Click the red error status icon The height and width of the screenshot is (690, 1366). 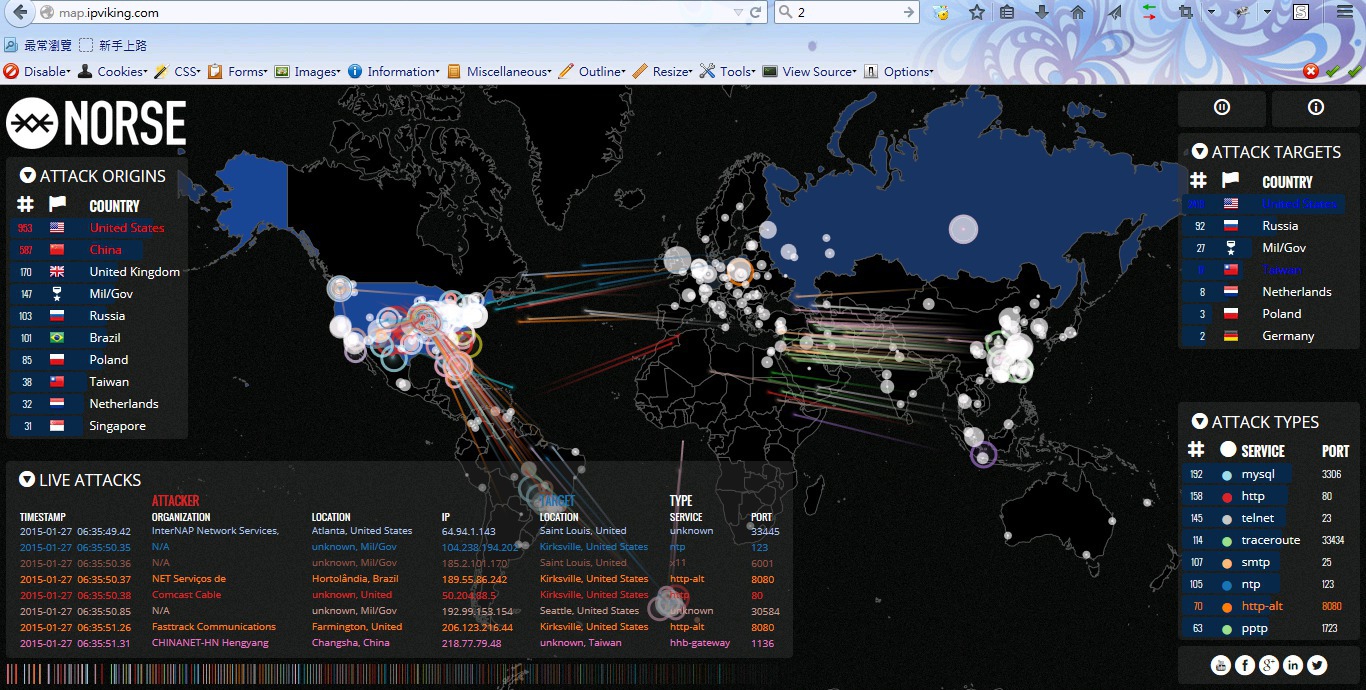click(x=1311, y=72)
